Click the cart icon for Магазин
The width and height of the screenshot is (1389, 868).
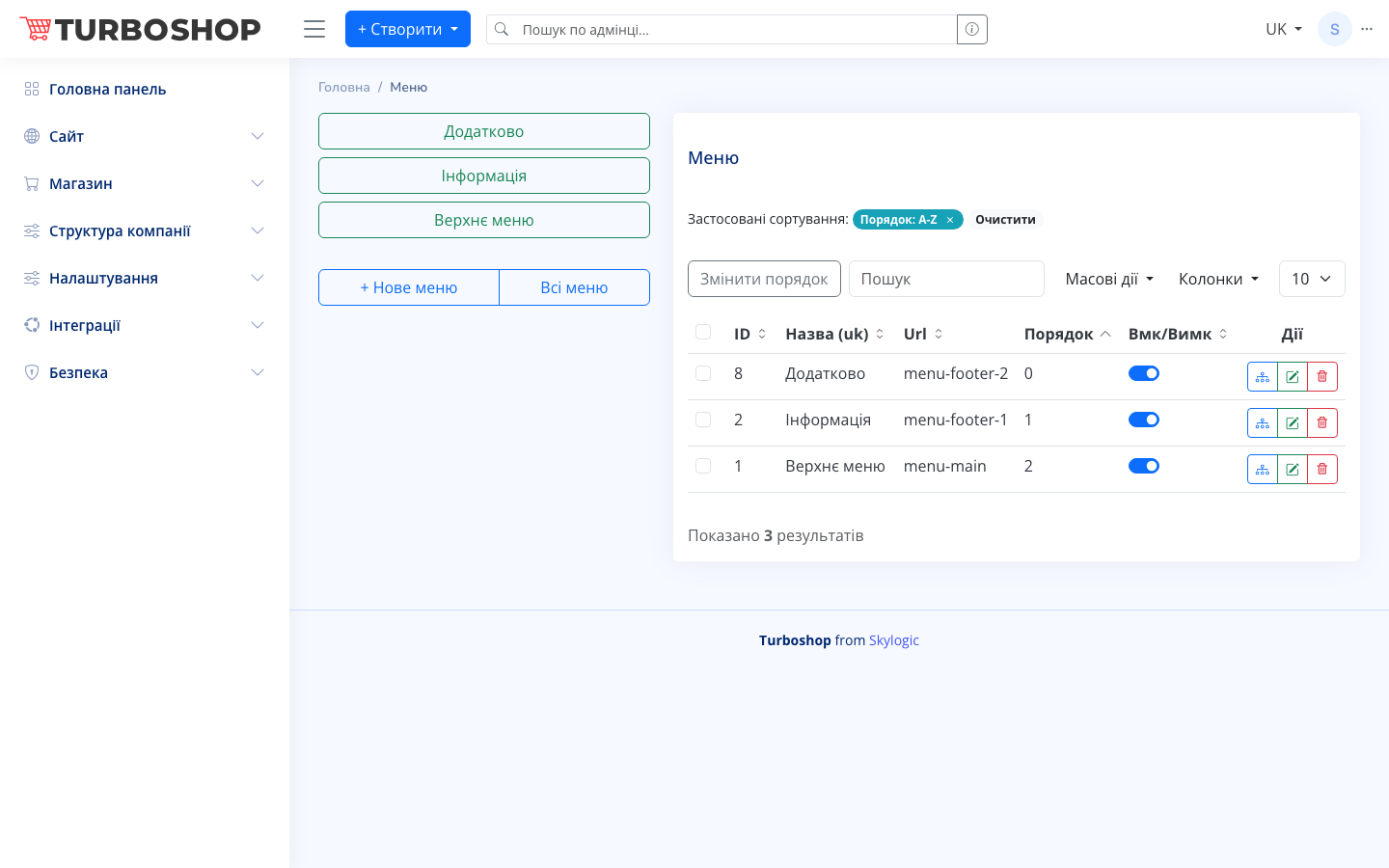[x=32, y=183]
